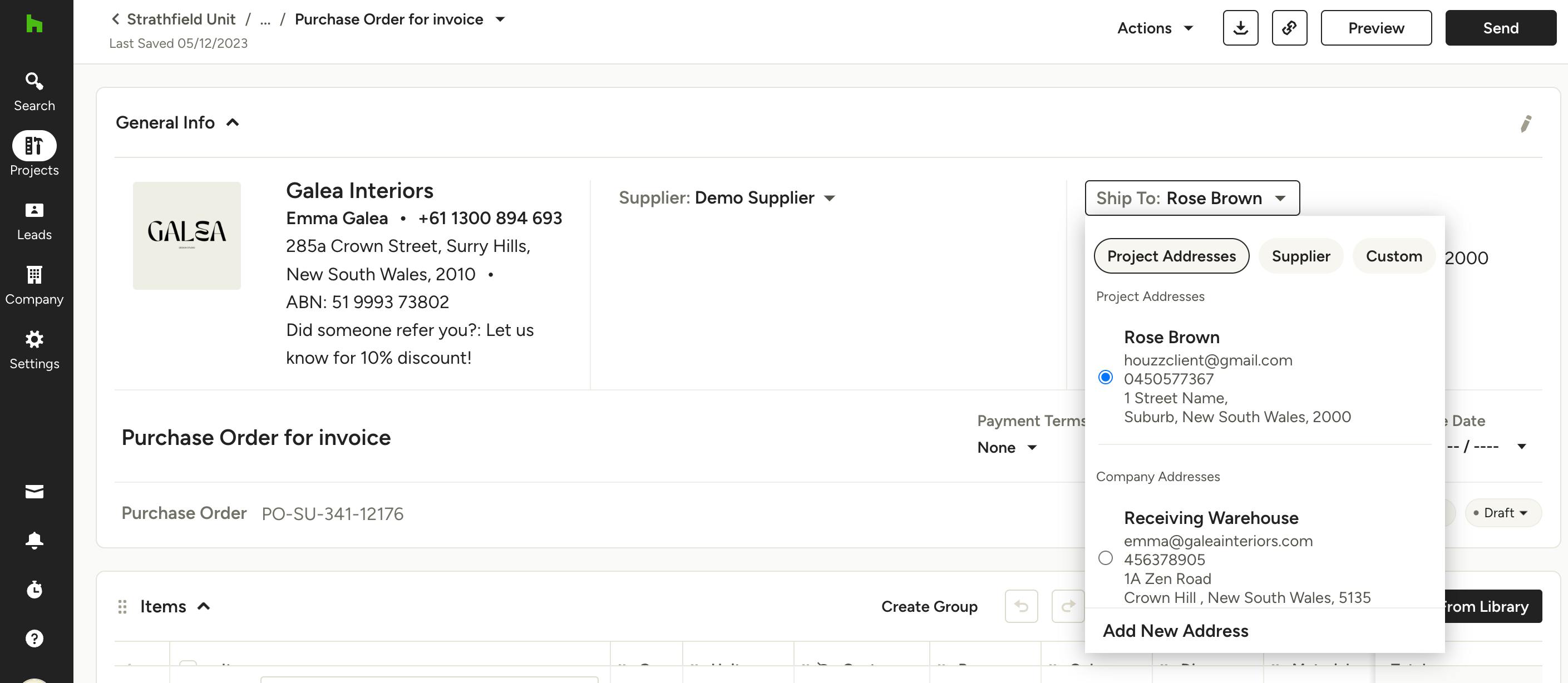Select the Rose Brown address radio button
This screenshot has width=1568, height=683.
tap(1106, 377)
